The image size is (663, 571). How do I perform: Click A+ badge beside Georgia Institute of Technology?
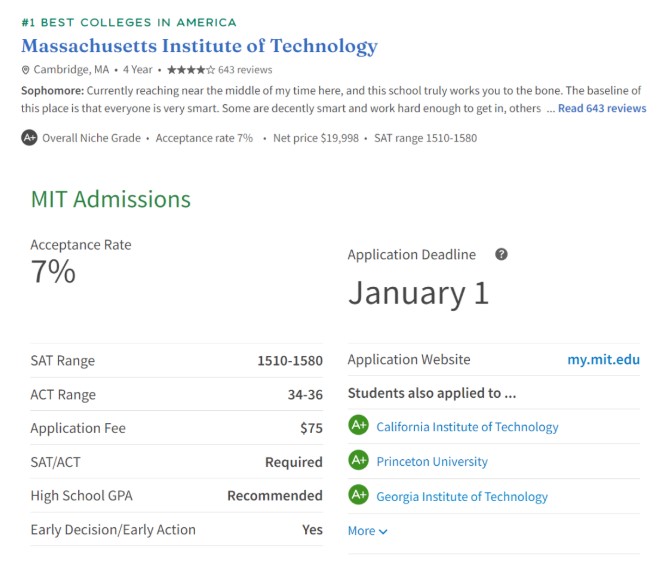[x=359, y=494]
